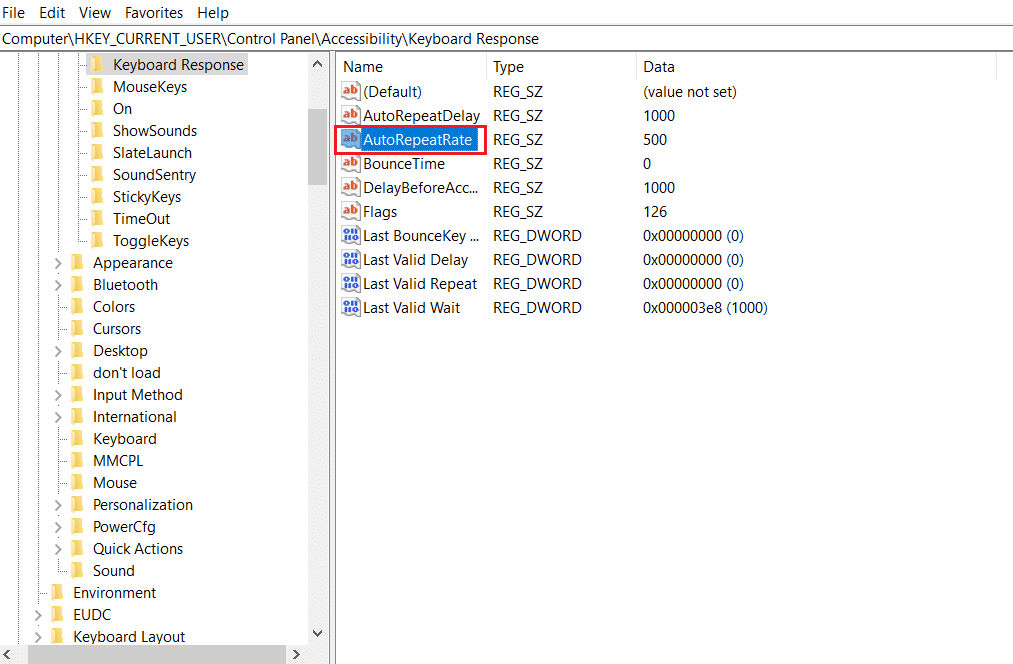Select the BounceTime value name
The image size is (1013, 664).
(404, 163)
